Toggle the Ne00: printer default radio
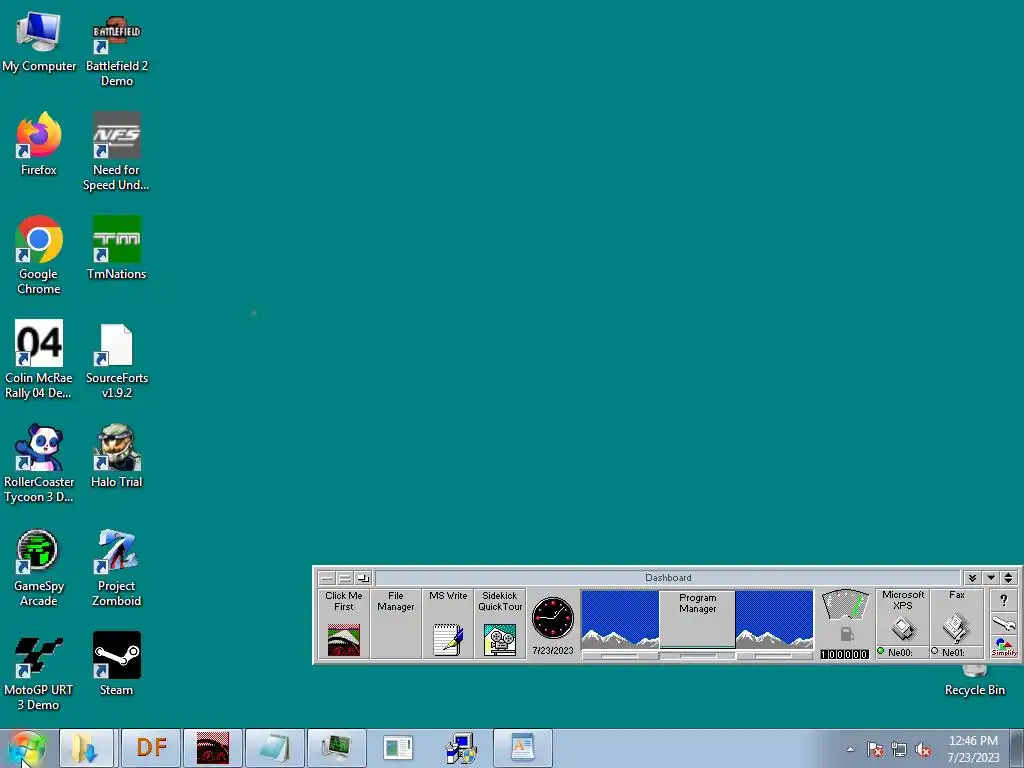The width and height of the screenshot is (1024, 768). tap(881, 651)
